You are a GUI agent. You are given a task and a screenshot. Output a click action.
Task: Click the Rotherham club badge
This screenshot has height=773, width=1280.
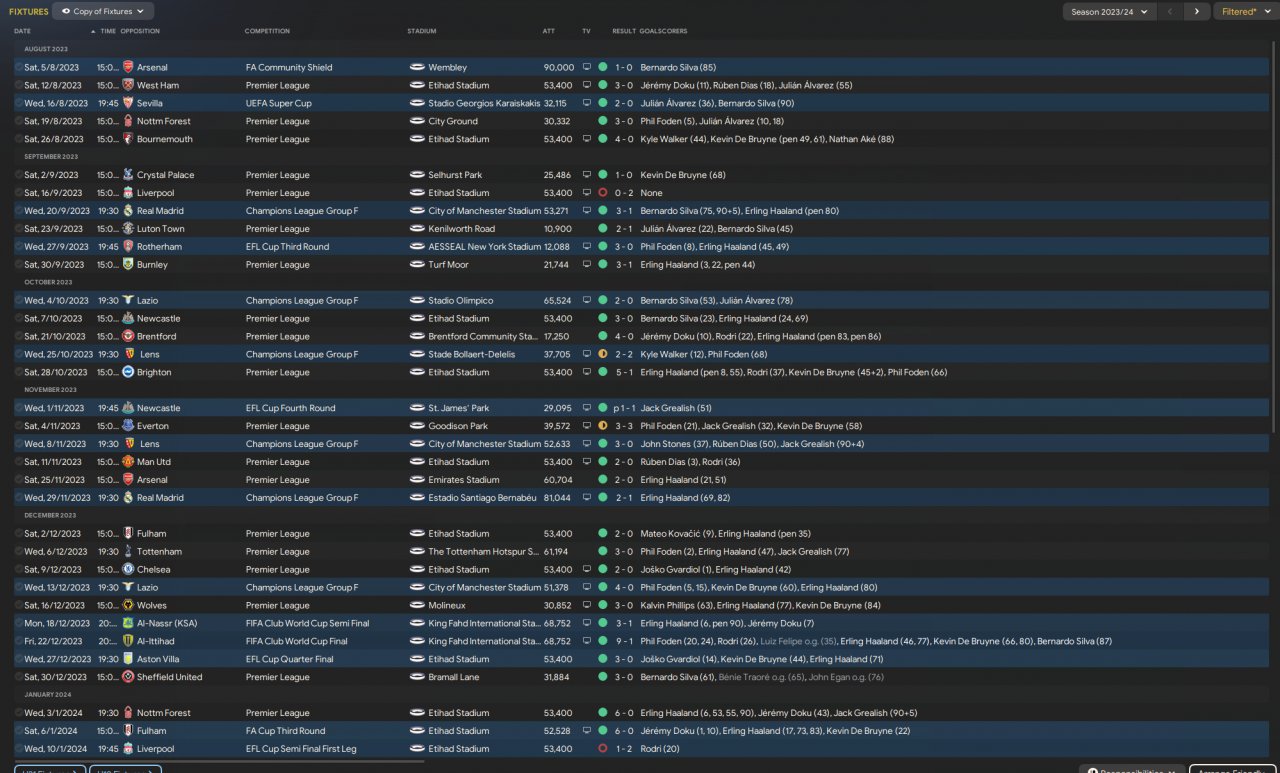(x=128, y=247)
